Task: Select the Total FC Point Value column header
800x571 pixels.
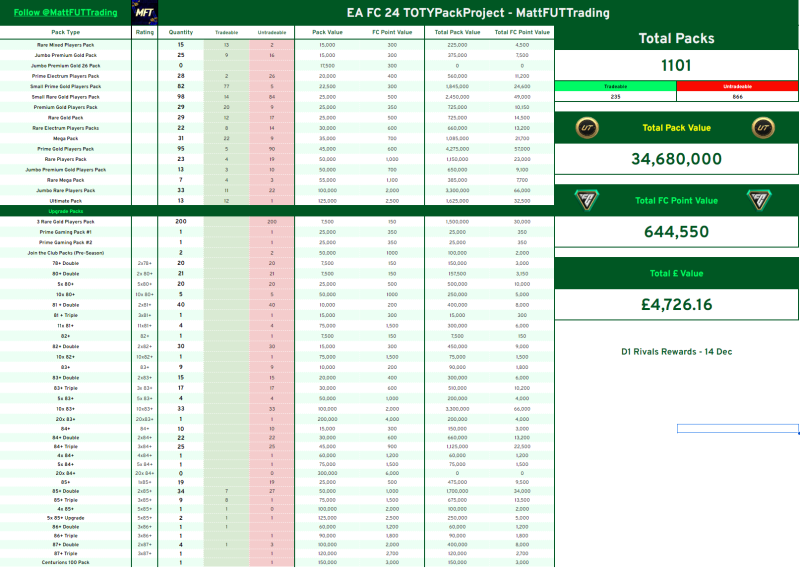Action: [x=522, y=32]
